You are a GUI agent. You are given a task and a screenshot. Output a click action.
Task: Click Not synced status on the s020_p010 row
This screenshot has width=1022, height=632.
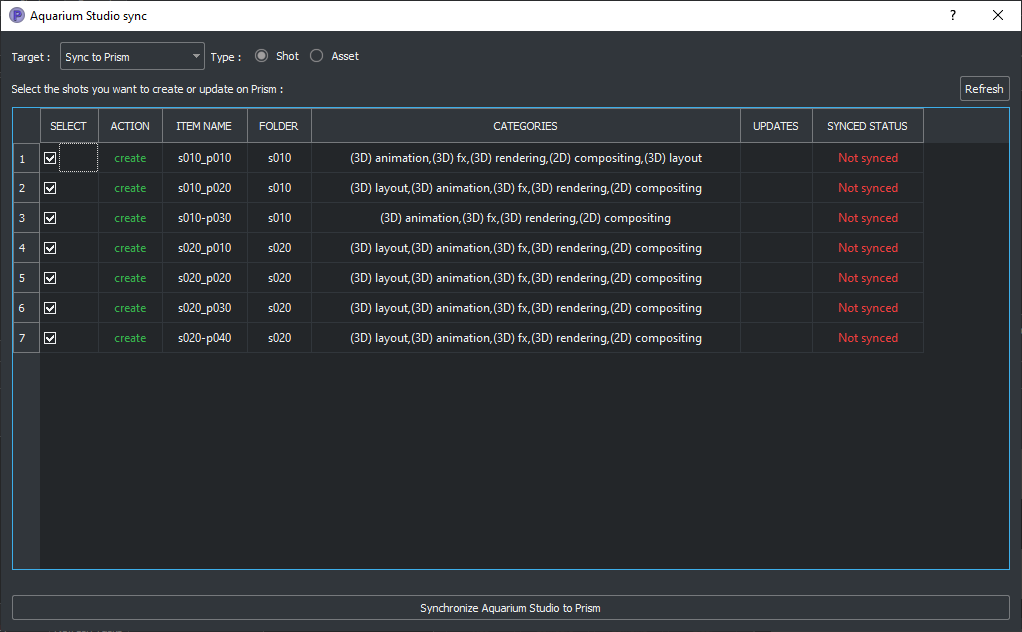click(x=866, y=248)
